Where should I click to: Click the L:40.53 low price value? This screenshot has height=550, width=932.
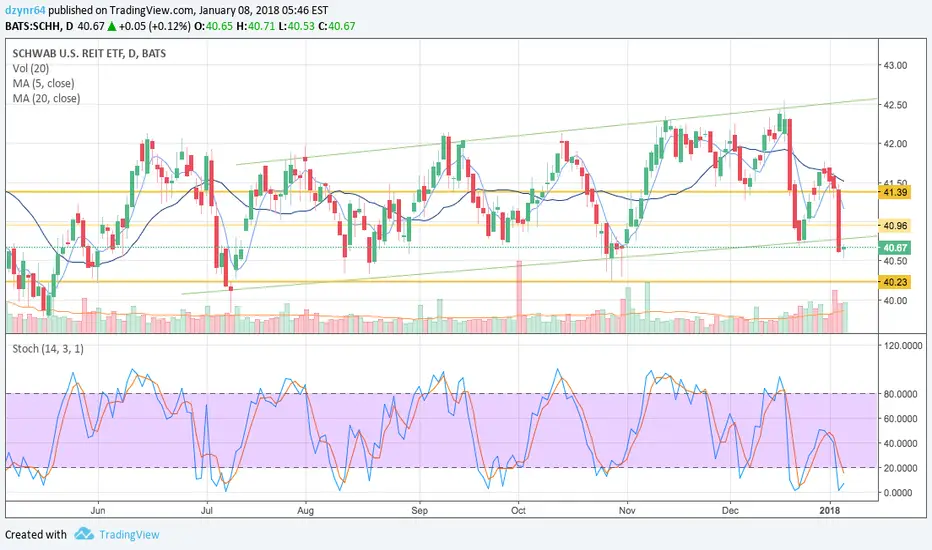pyautogui.click(x=297, y=26)
